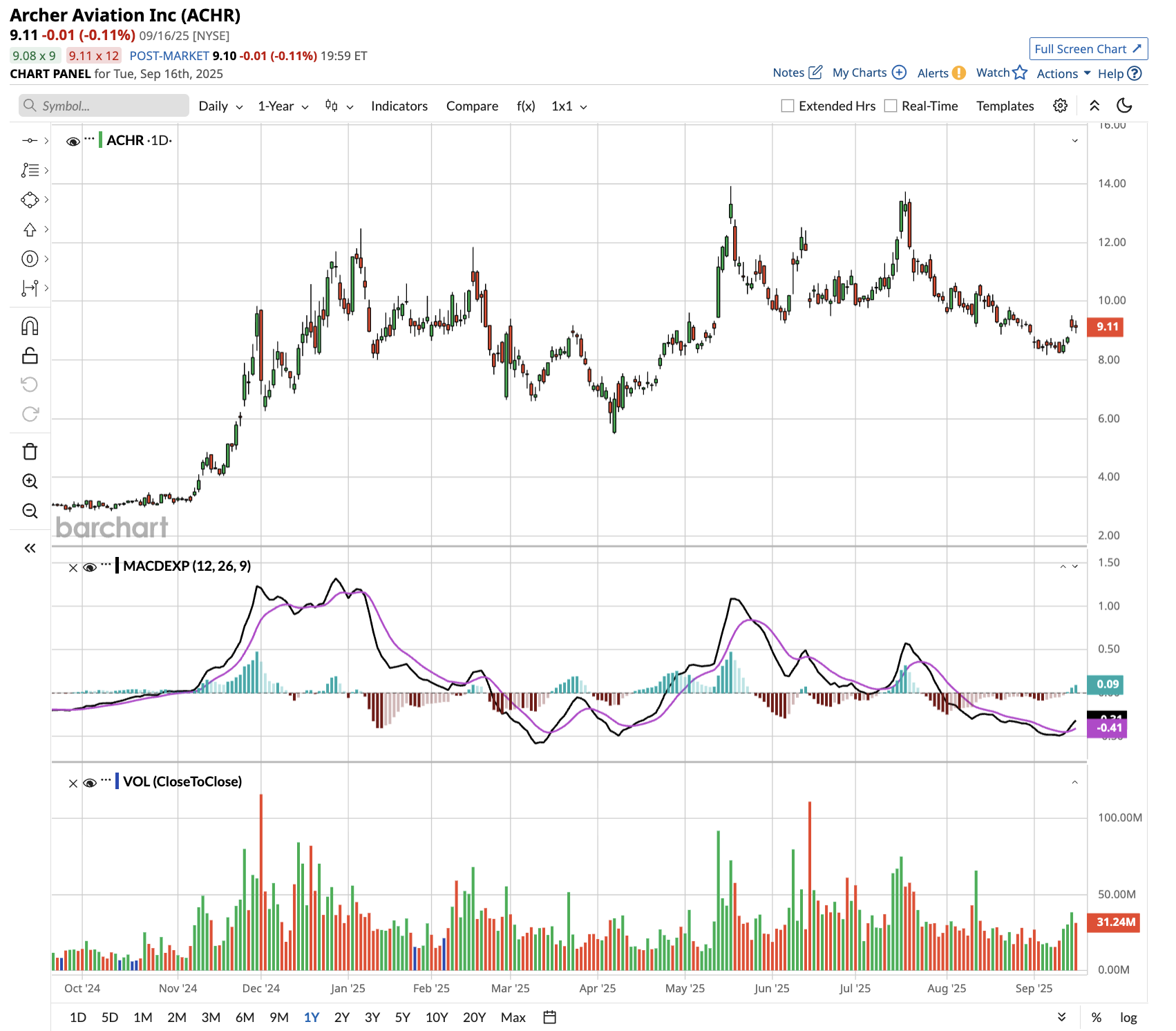
Task: Enable Extended Hrs checkbox
Action: [x=788, y=106]
